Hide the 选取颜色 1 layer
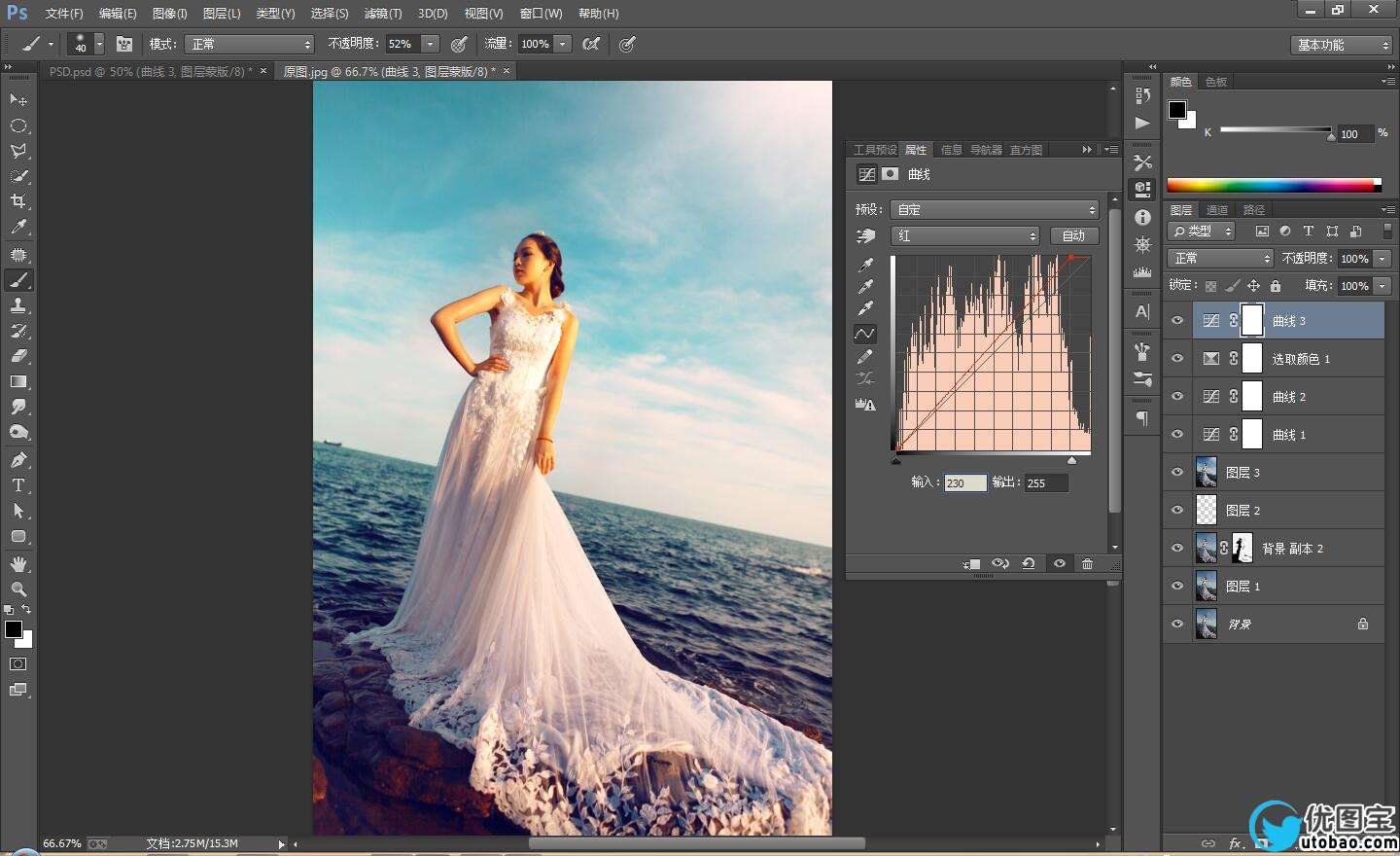Image resolution: width=1400 pixels, height=856 pixels. click(x=1177, y=359)
